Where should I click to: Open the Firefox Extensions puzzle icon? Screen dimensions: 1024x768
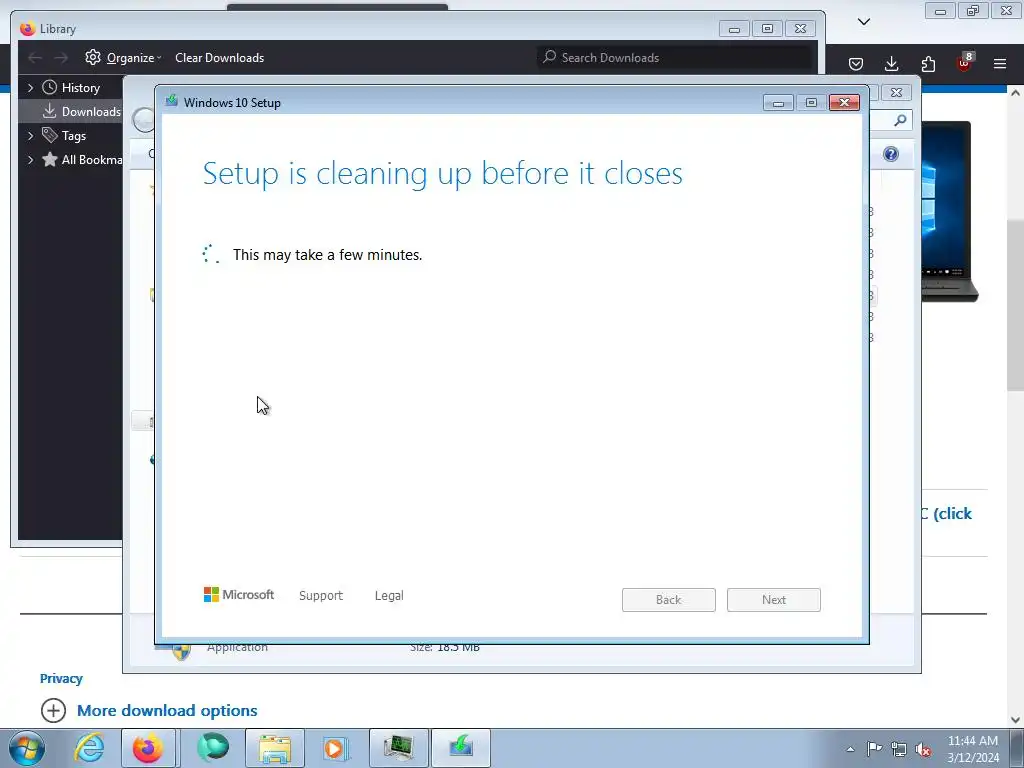point(928,63)
